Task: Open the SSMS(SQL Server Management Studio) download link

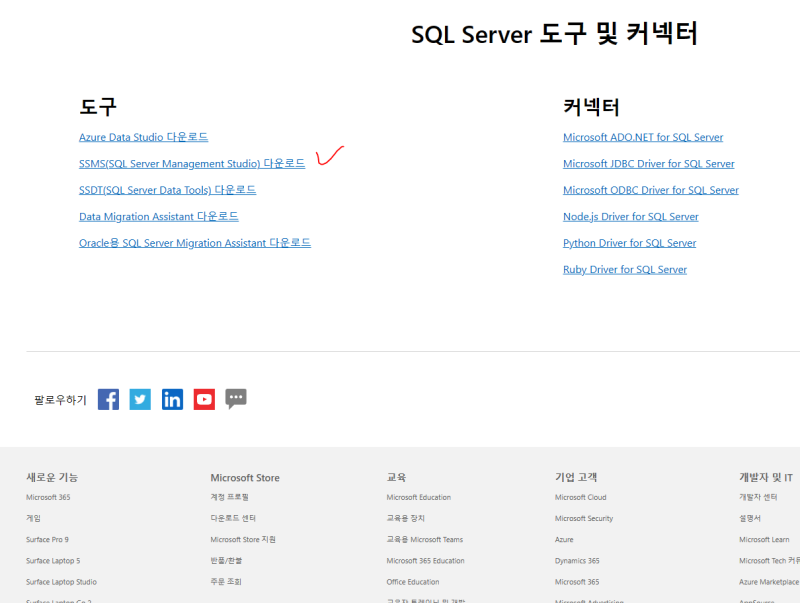Action: tap(191, 163)
